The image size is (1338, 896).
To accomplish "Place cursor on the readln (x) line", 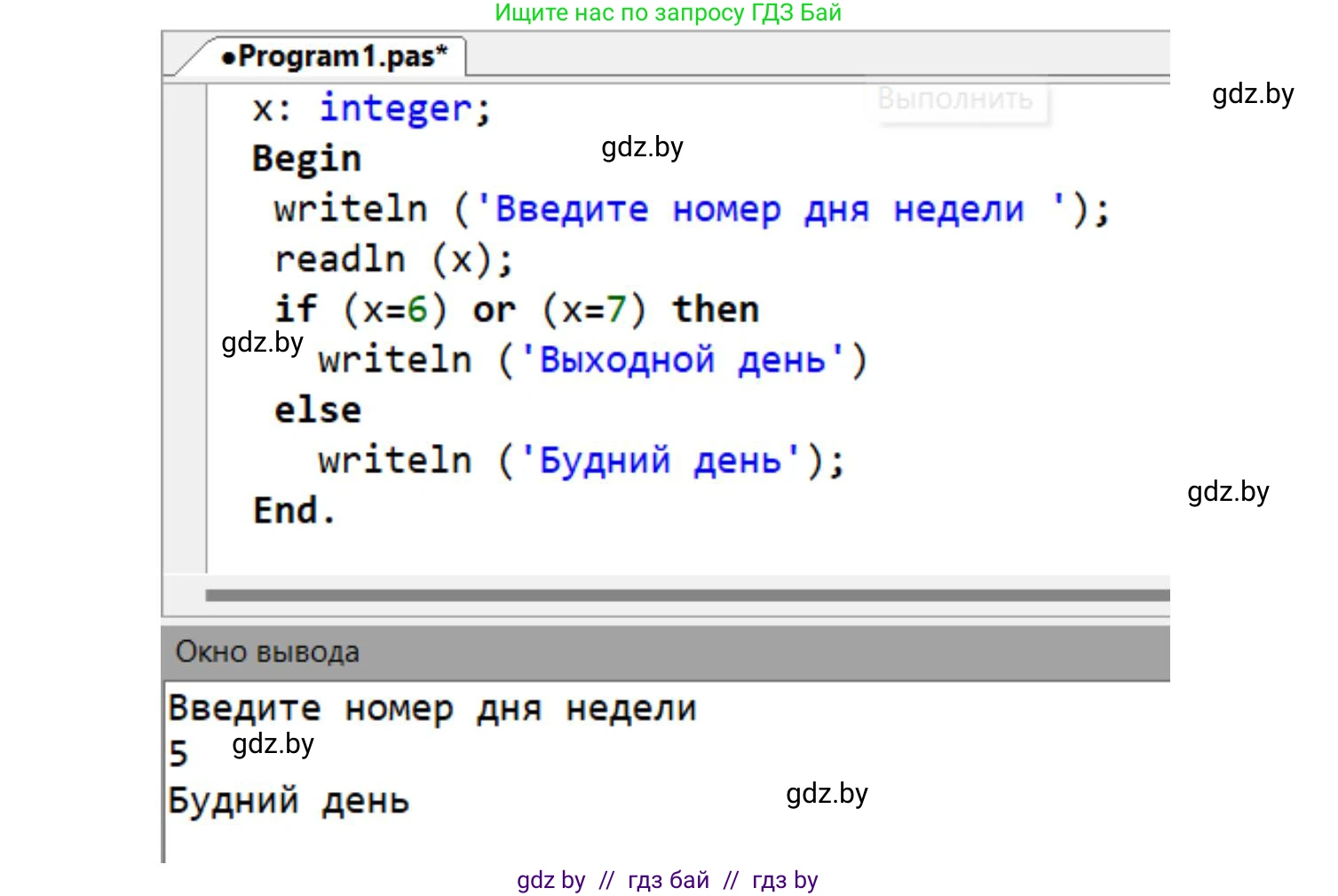I will (393, 260).
